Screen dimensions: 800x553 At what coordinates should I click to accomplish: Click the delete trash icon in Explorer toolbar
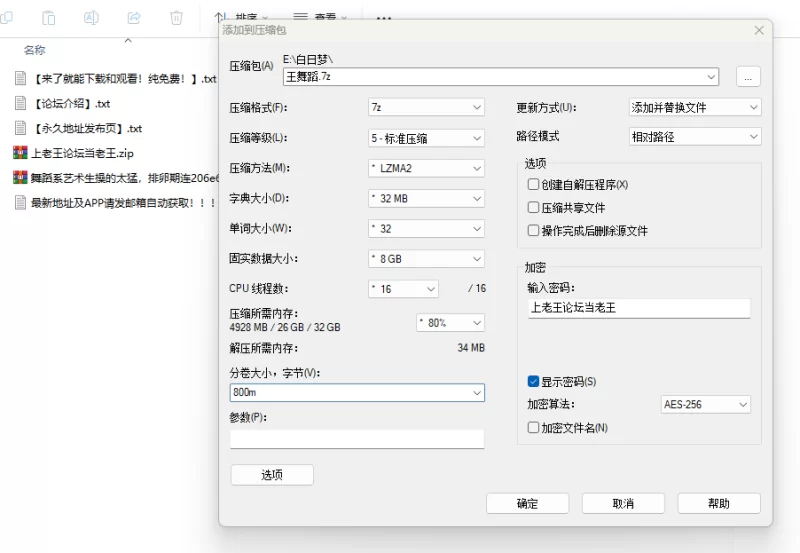(x=176, y=18)
